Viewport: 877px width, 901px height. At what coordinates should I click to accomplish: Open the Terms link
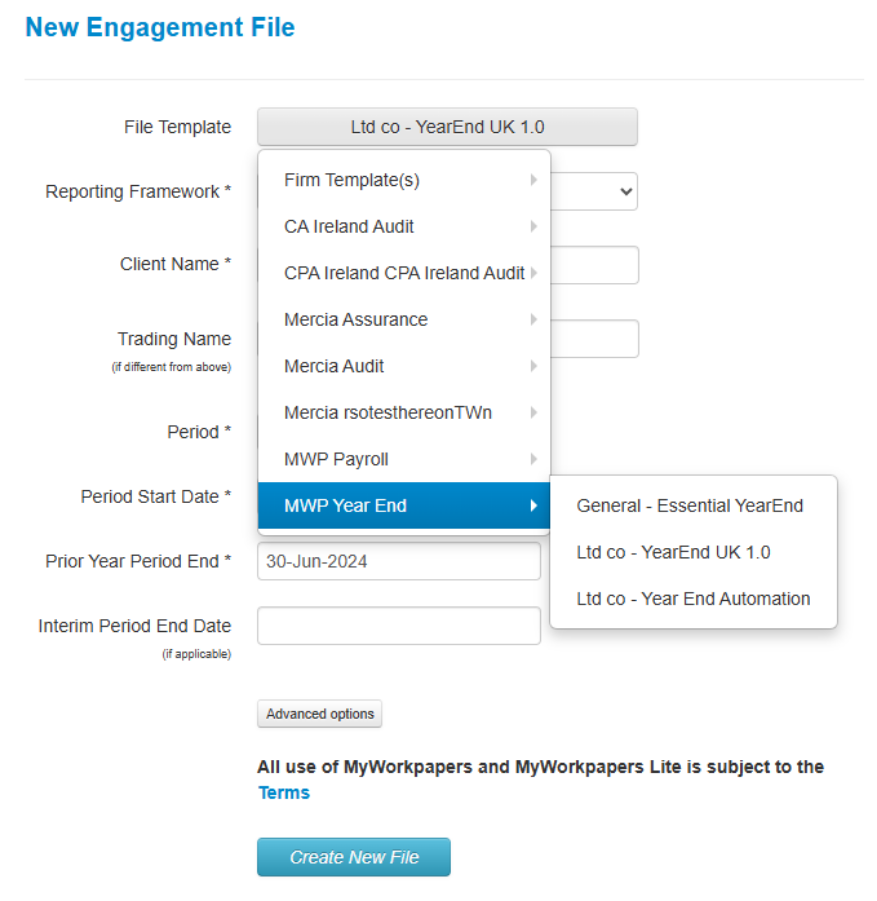pyautogui.click(x=284, y=793)
